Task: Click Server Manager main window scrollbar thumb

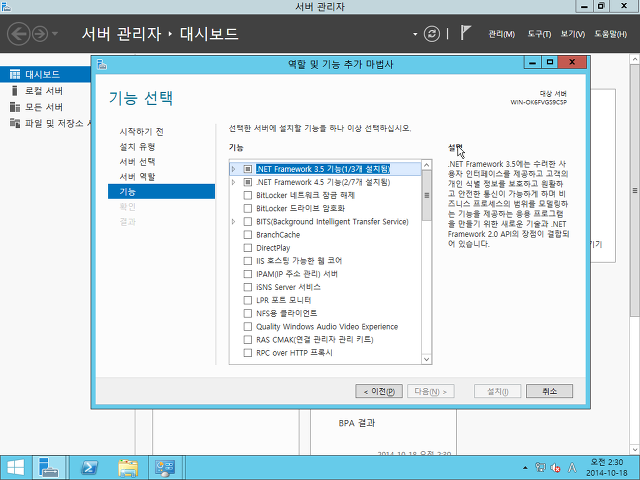Action: [635, 190]
